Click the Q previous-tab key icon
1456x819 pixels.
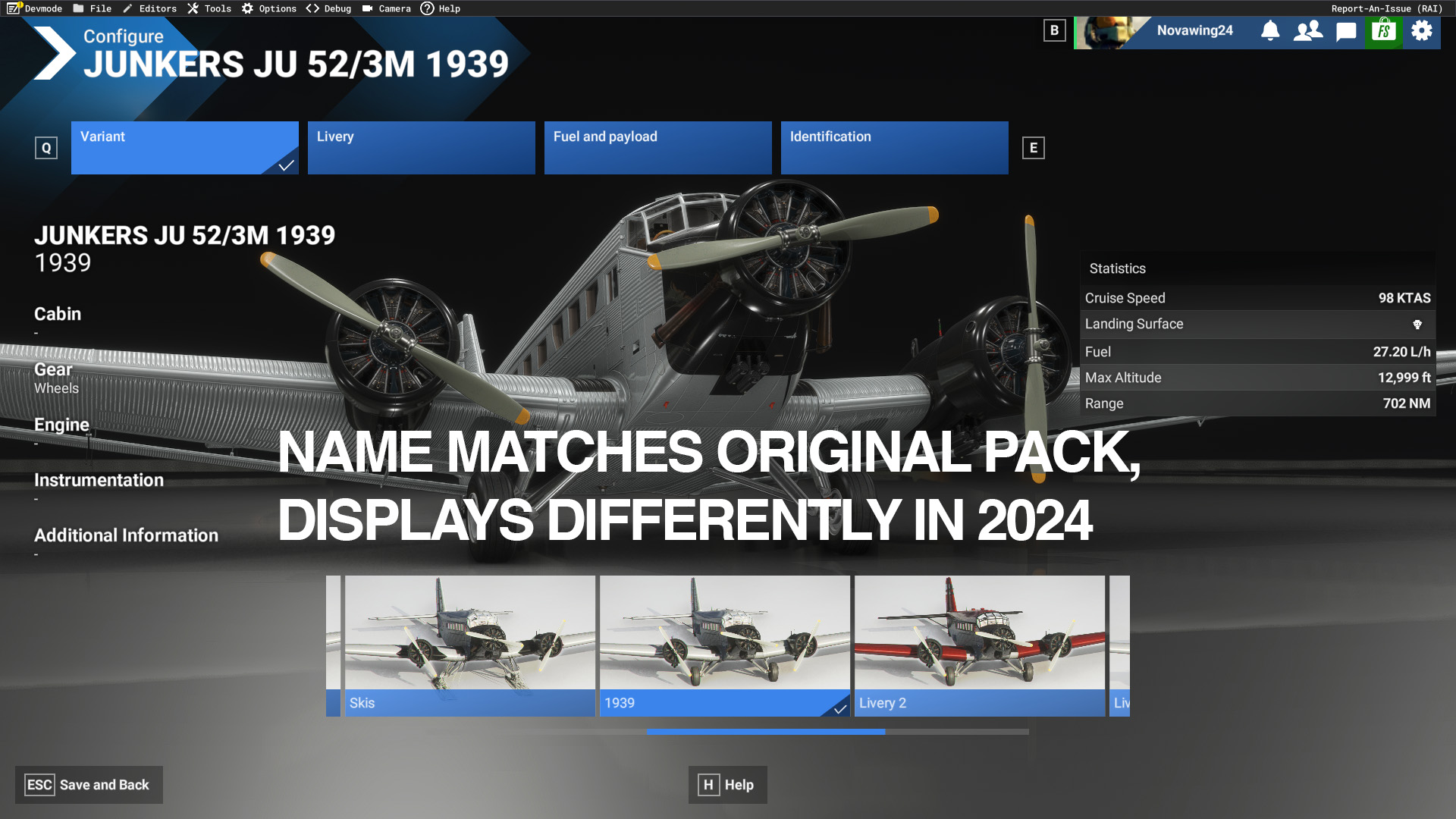coord(46,148)
